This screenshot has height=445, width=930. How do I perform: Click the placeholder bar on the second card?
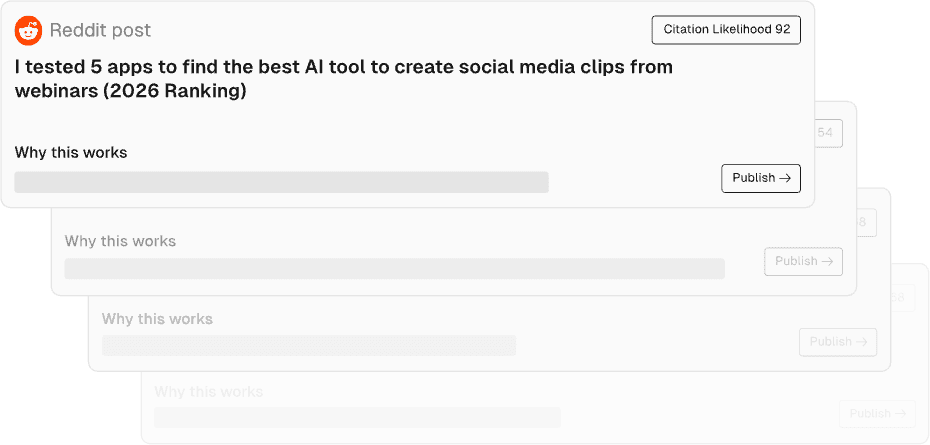coord(394,269)
